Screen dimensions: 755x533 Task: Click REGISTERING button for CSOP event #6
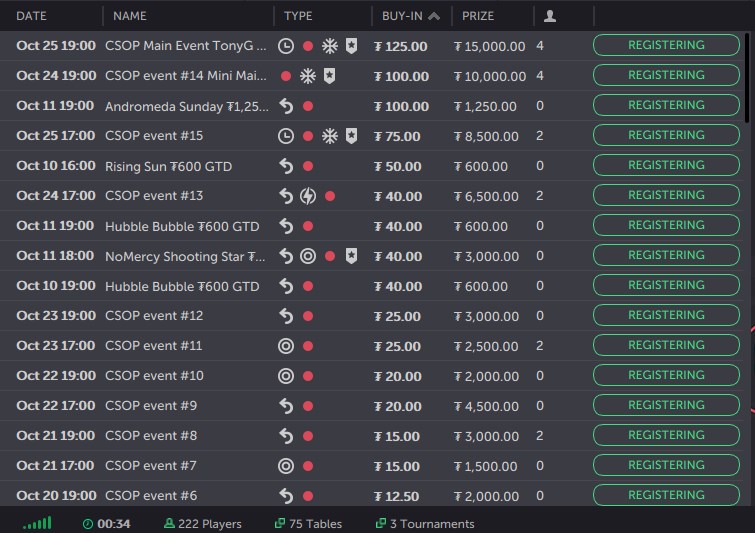[666, 495]
